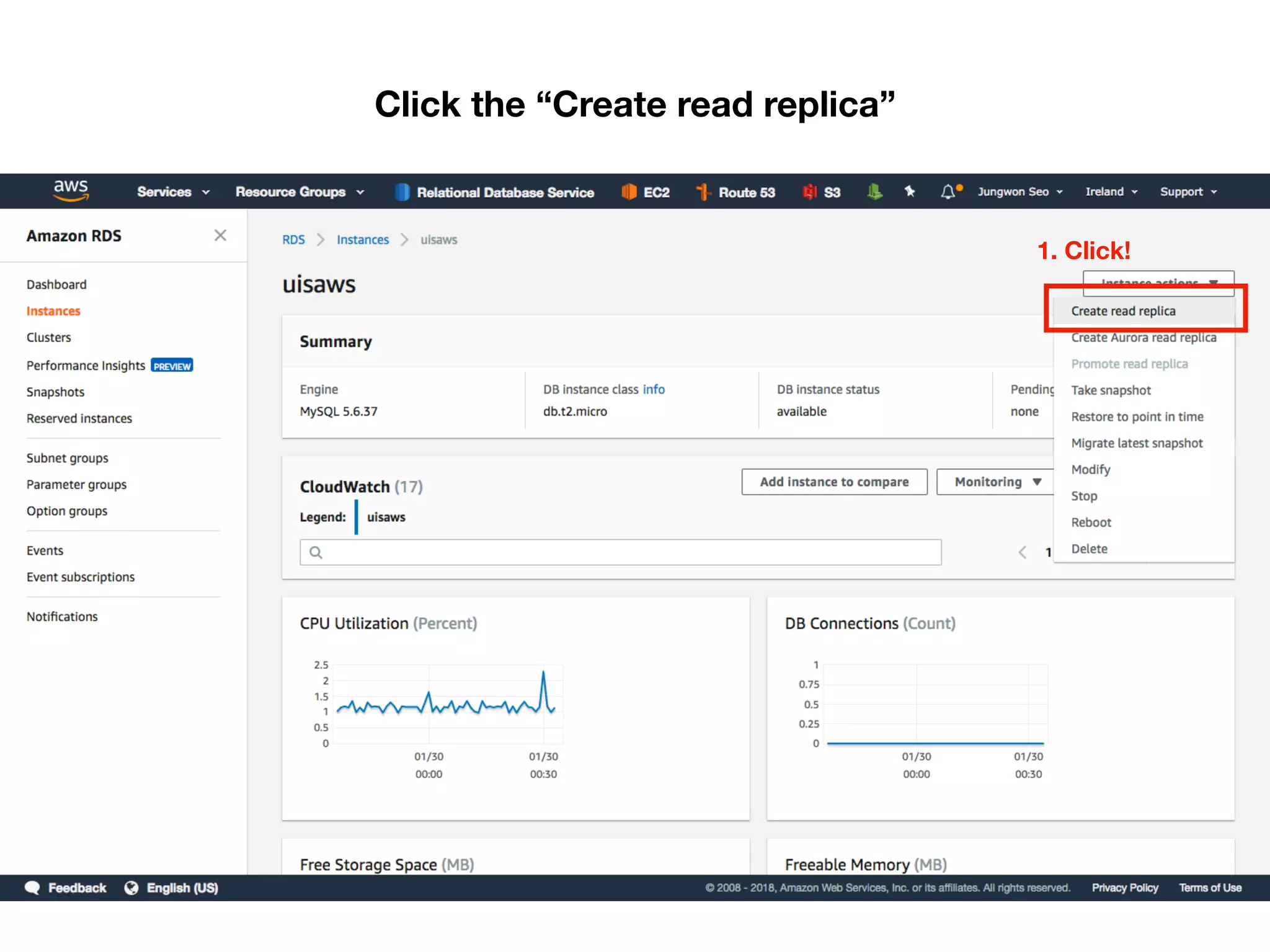
Task: Click the pin shortcuts icon
Action: [x=910, y=192]
